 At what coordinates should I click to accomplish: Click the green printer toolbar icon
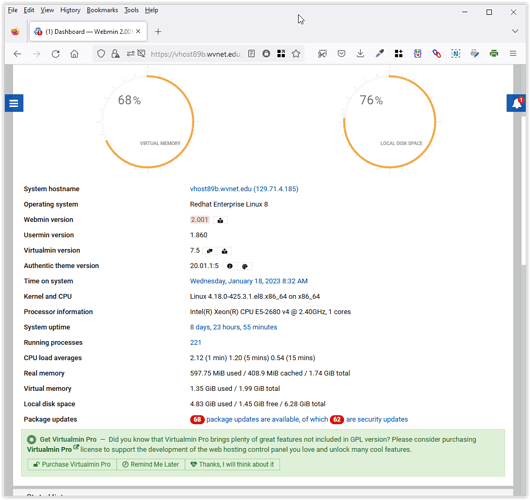point(494,53)
